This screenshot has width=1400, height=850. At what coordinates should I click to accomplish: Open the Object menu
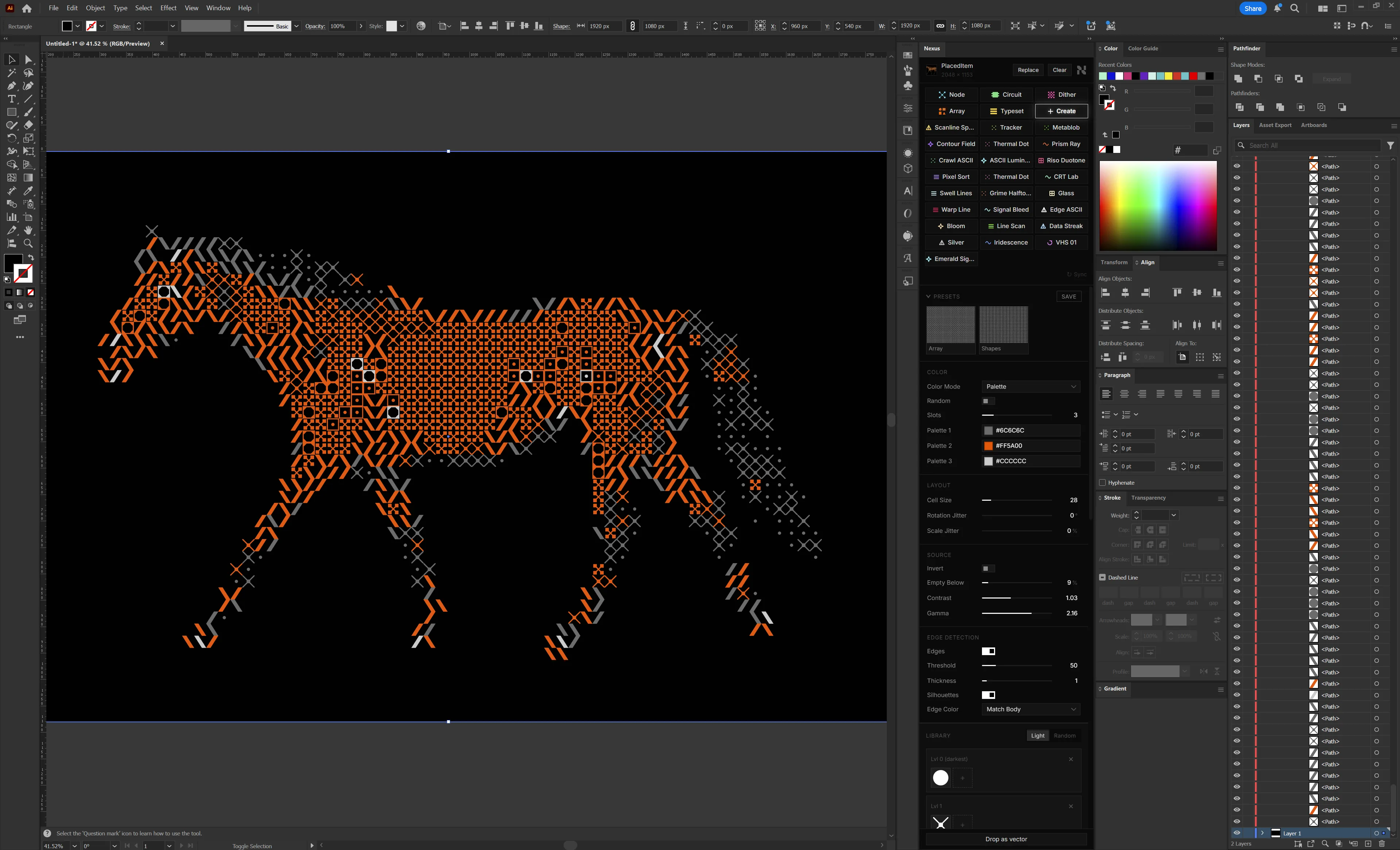[x=96, y=8]
